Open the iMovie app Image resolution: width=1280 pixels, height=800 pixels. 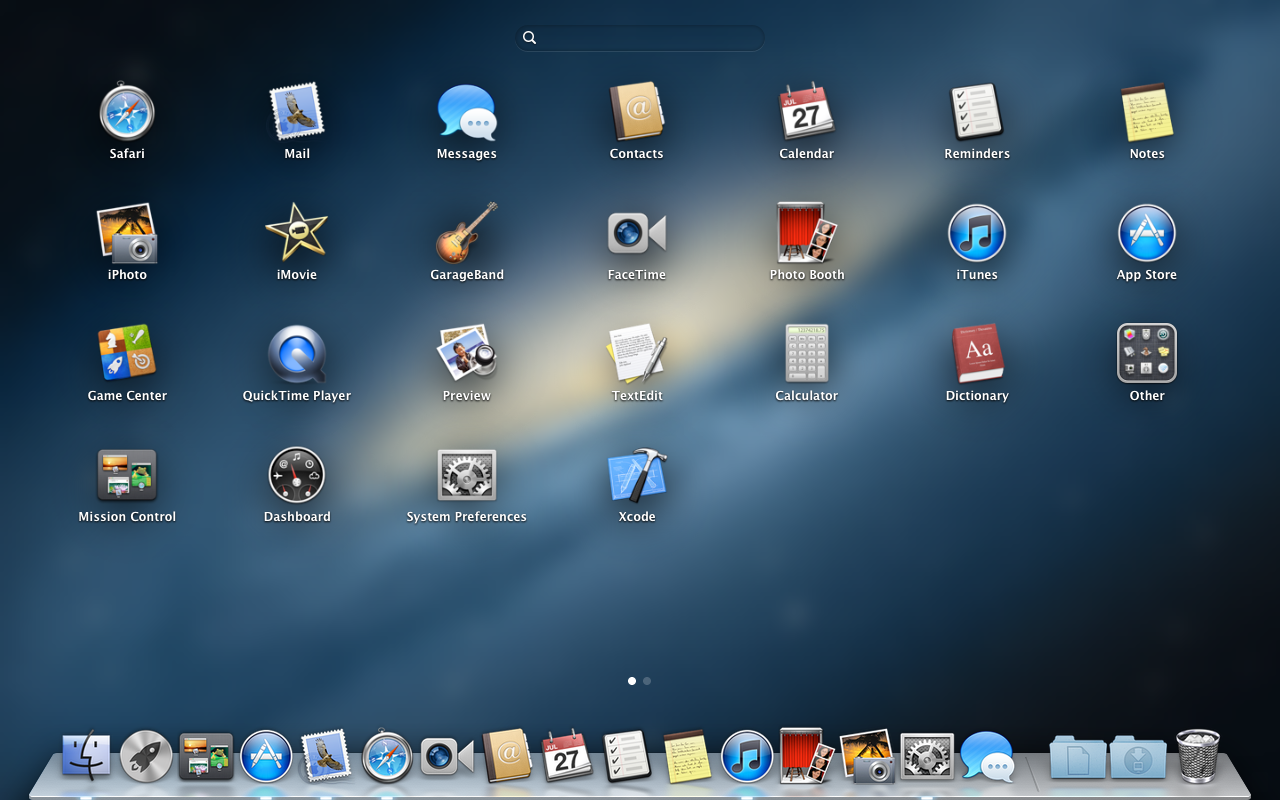click(x=297, y=233)
